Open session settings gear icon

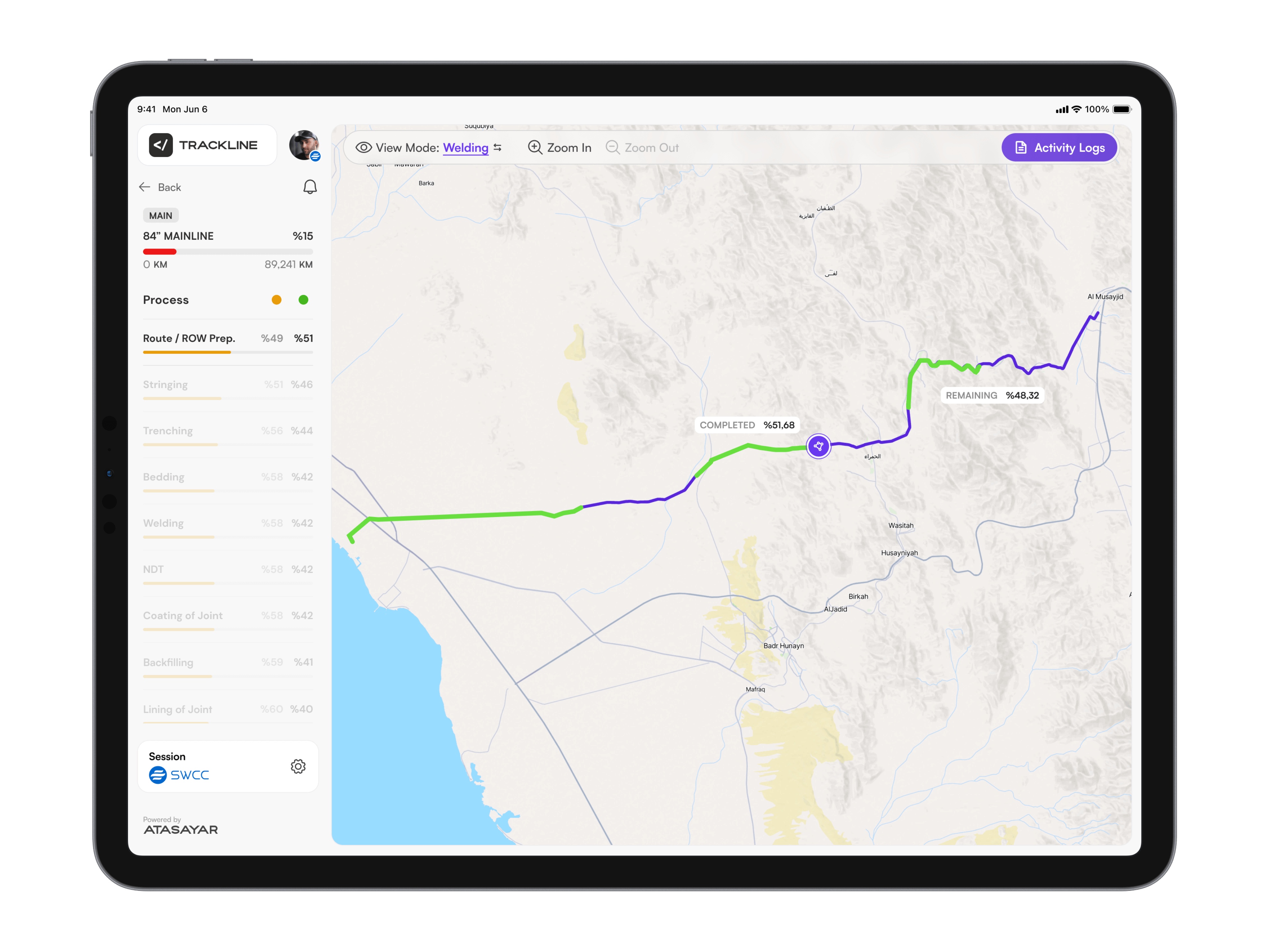click(x=298, y=766)
